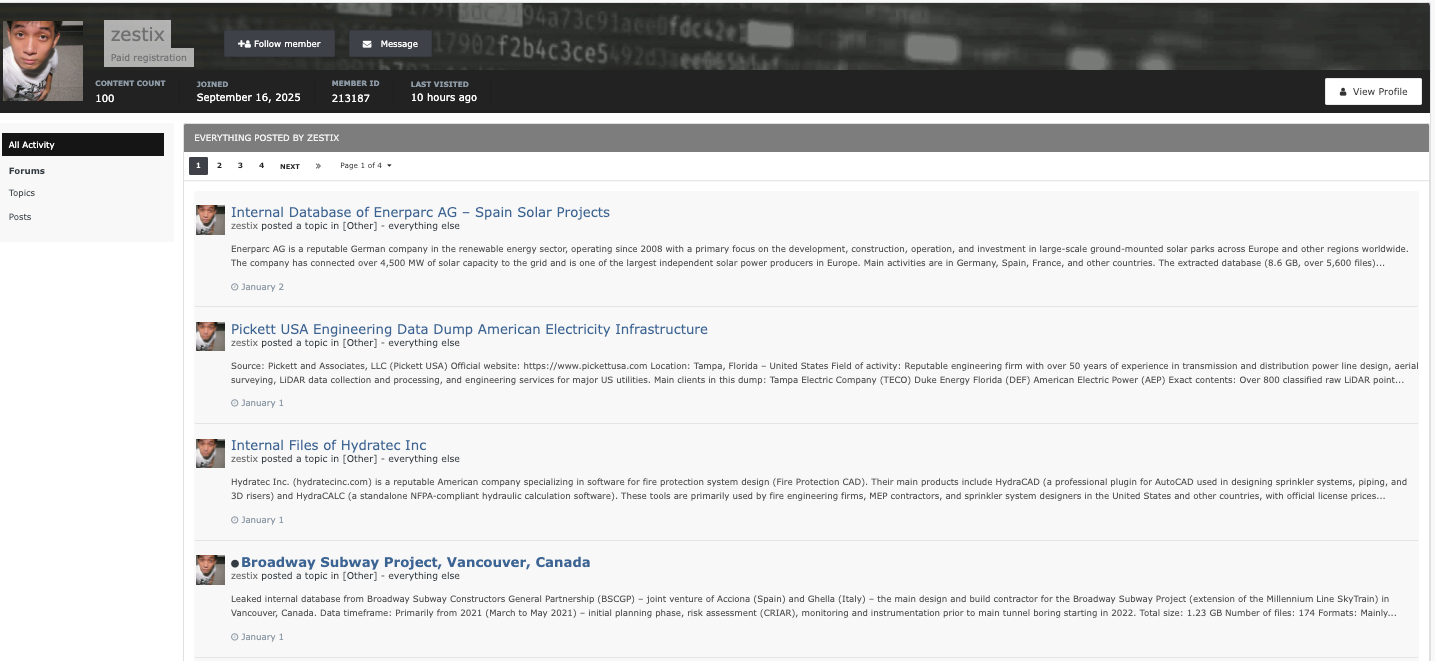This screenshot has height=661, width=1435.
Task: Click avatar beside Hydratec Inc post
Action: click(210, 453)
